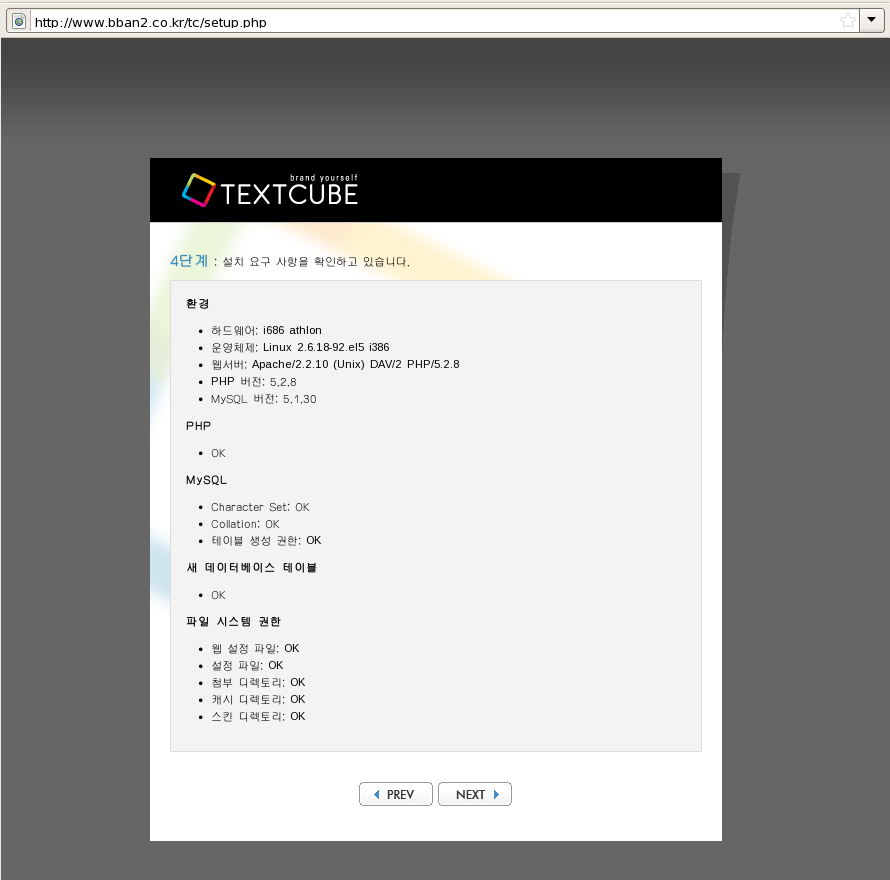Continue setup with the NEXT button
The height and width of the screenshot is (880, 890).
(x=475, y=794)
